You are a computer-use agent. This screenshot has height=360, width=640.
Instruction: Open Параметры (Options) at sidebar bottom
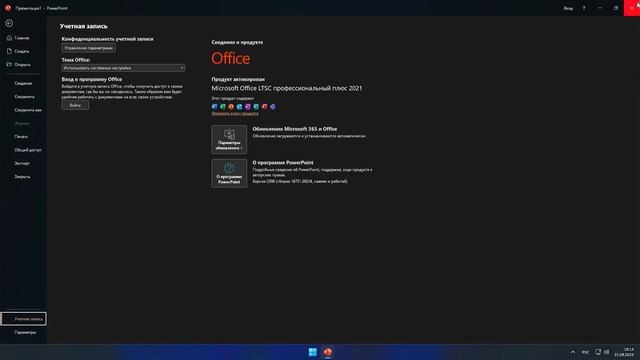coord(25,332)
